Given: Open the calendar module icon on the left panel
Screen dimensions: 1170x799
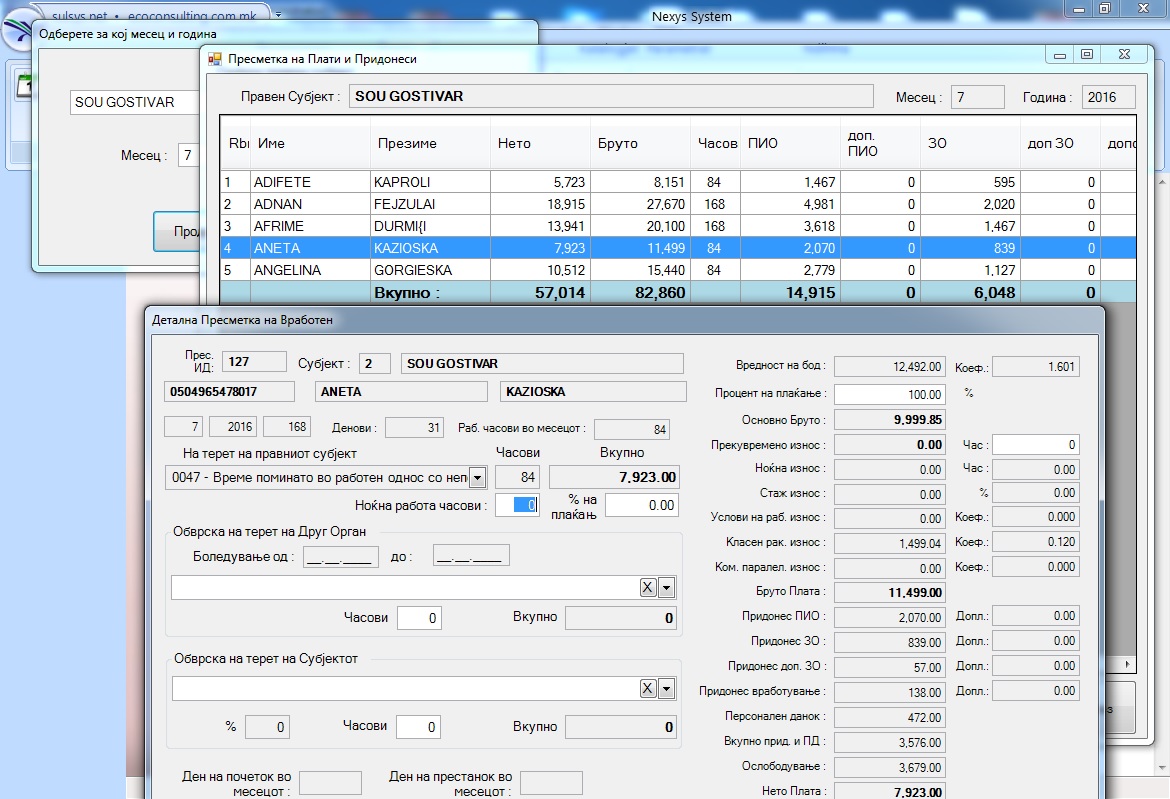Looking at the screenshot, I should pyautogui.click(x=25, y=82).
